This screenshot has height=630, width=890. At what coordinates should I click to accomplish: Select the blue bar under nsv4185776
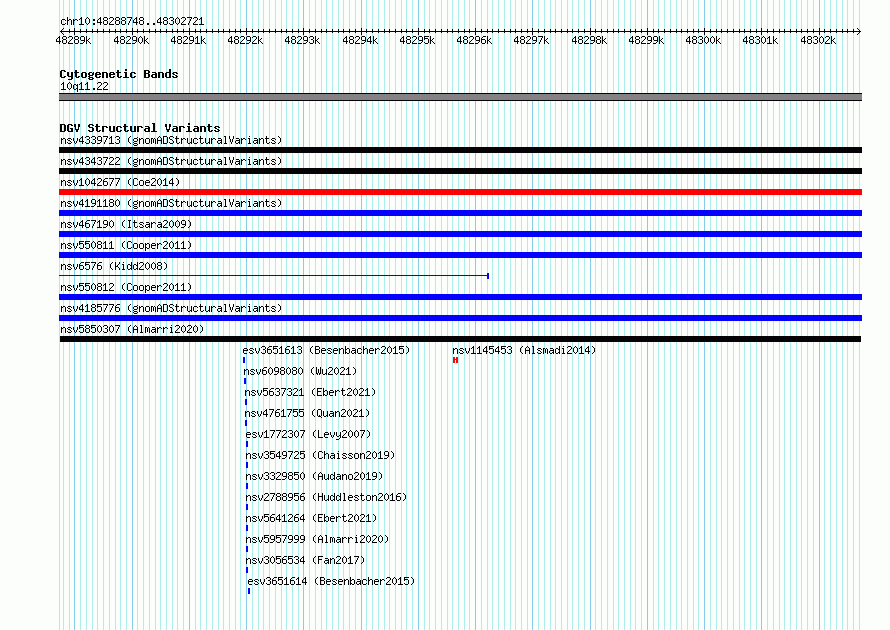click(x=460, y=318)
